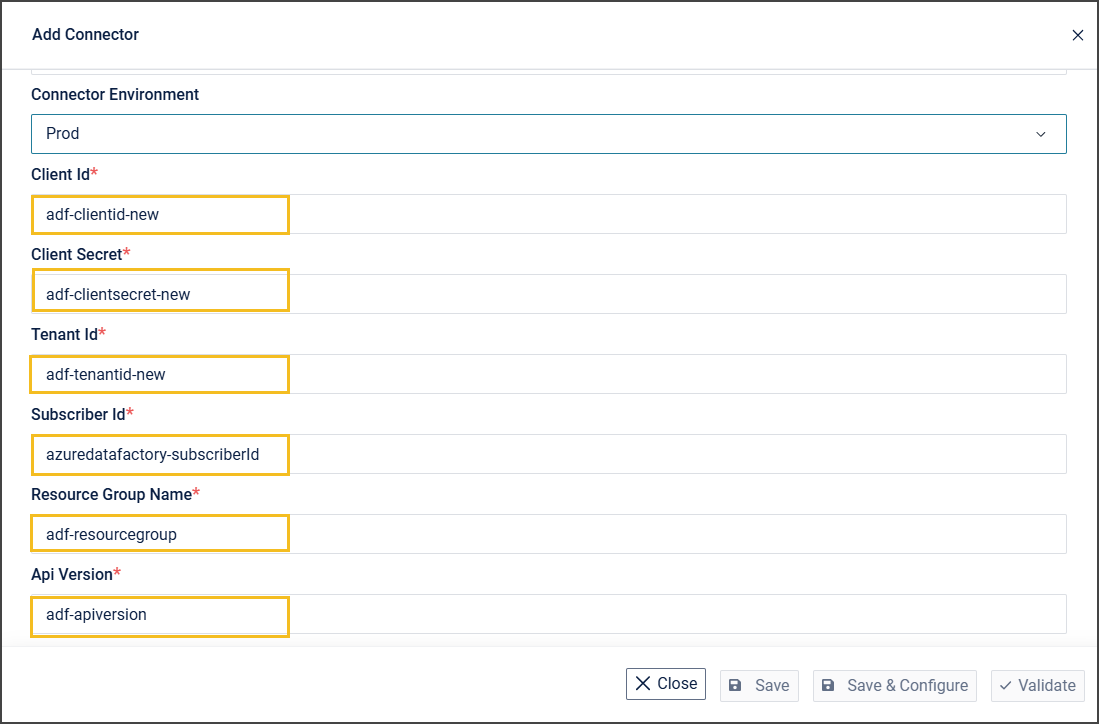Click the partially visible field above Connector Environment
The height and width of the screenshot is (724, 1099).
(x=548, y=71)
